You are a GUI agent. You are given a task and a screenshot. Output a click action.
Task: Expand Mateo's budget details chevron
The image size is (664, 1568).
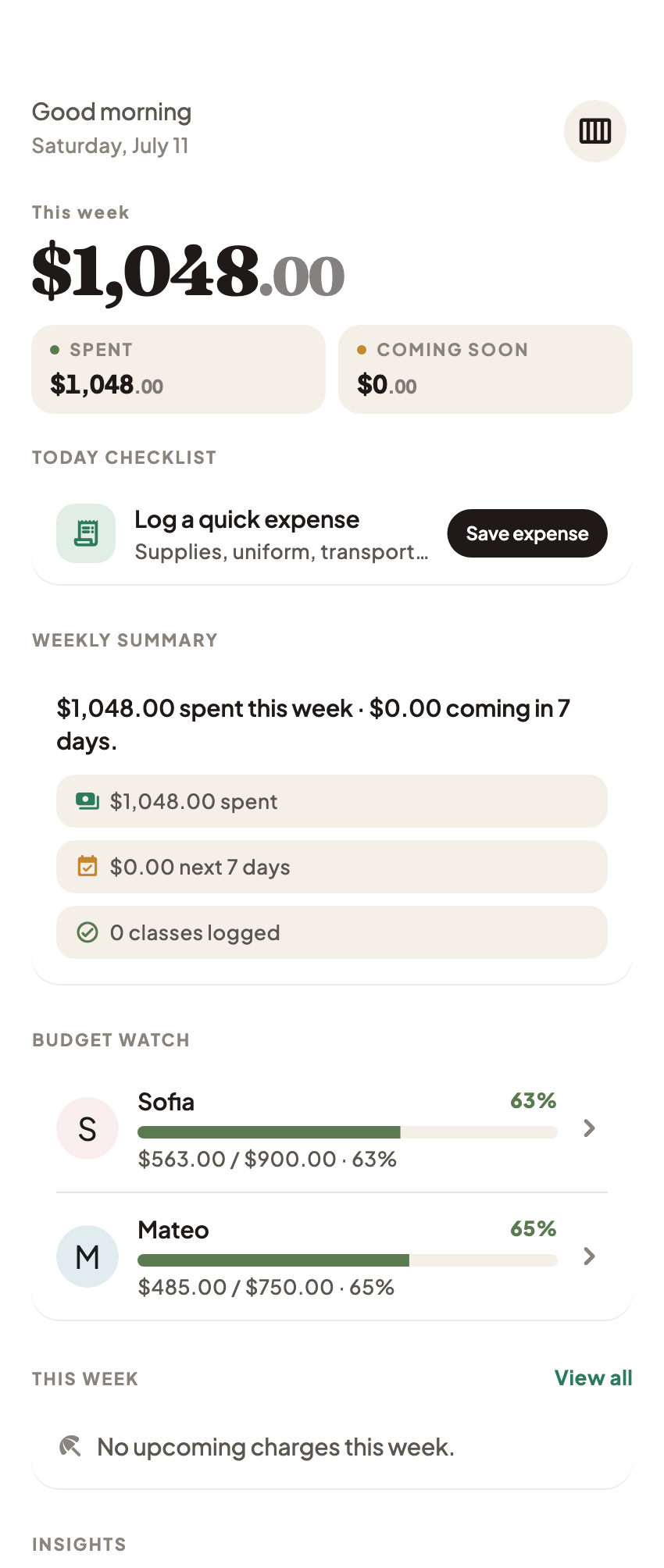pyautogui.click(x=590, y=1256)
